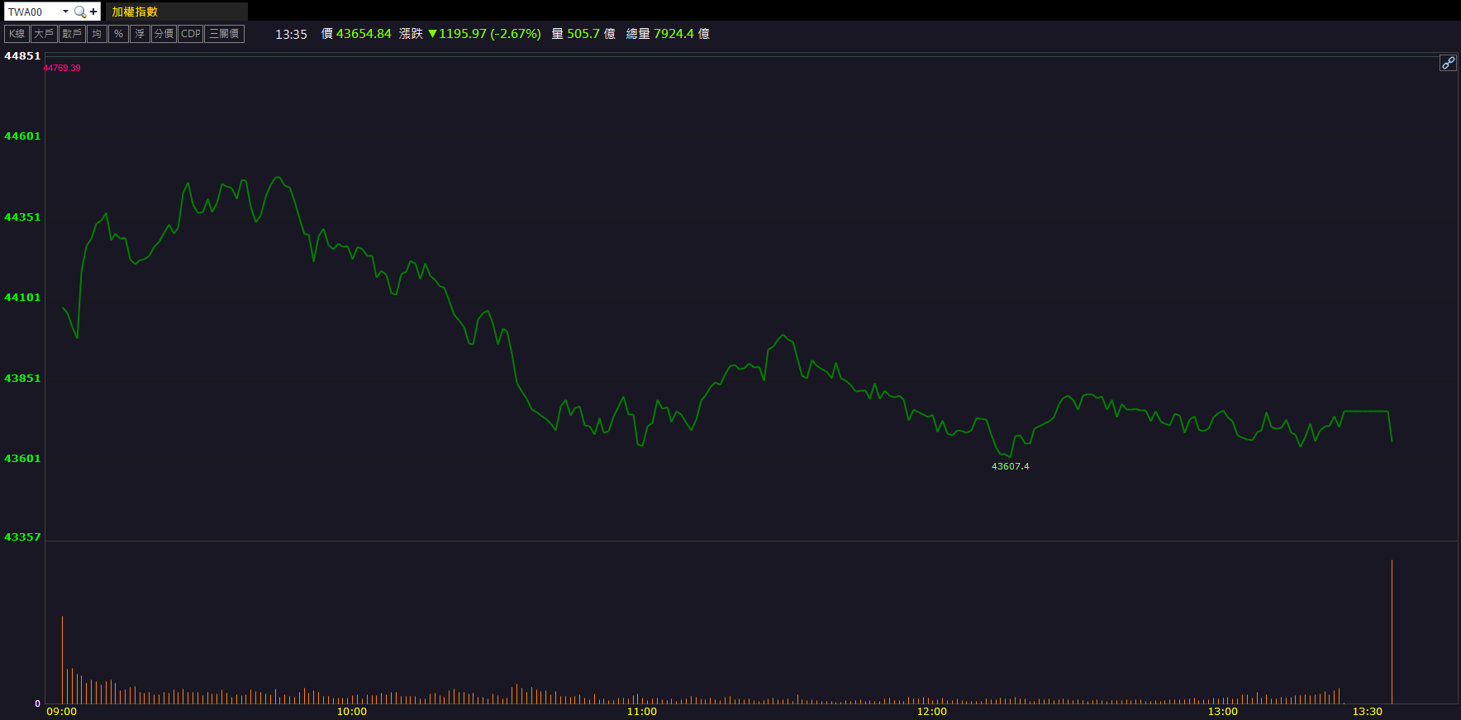Toggle the % percentage scale button

pos(118,34)
